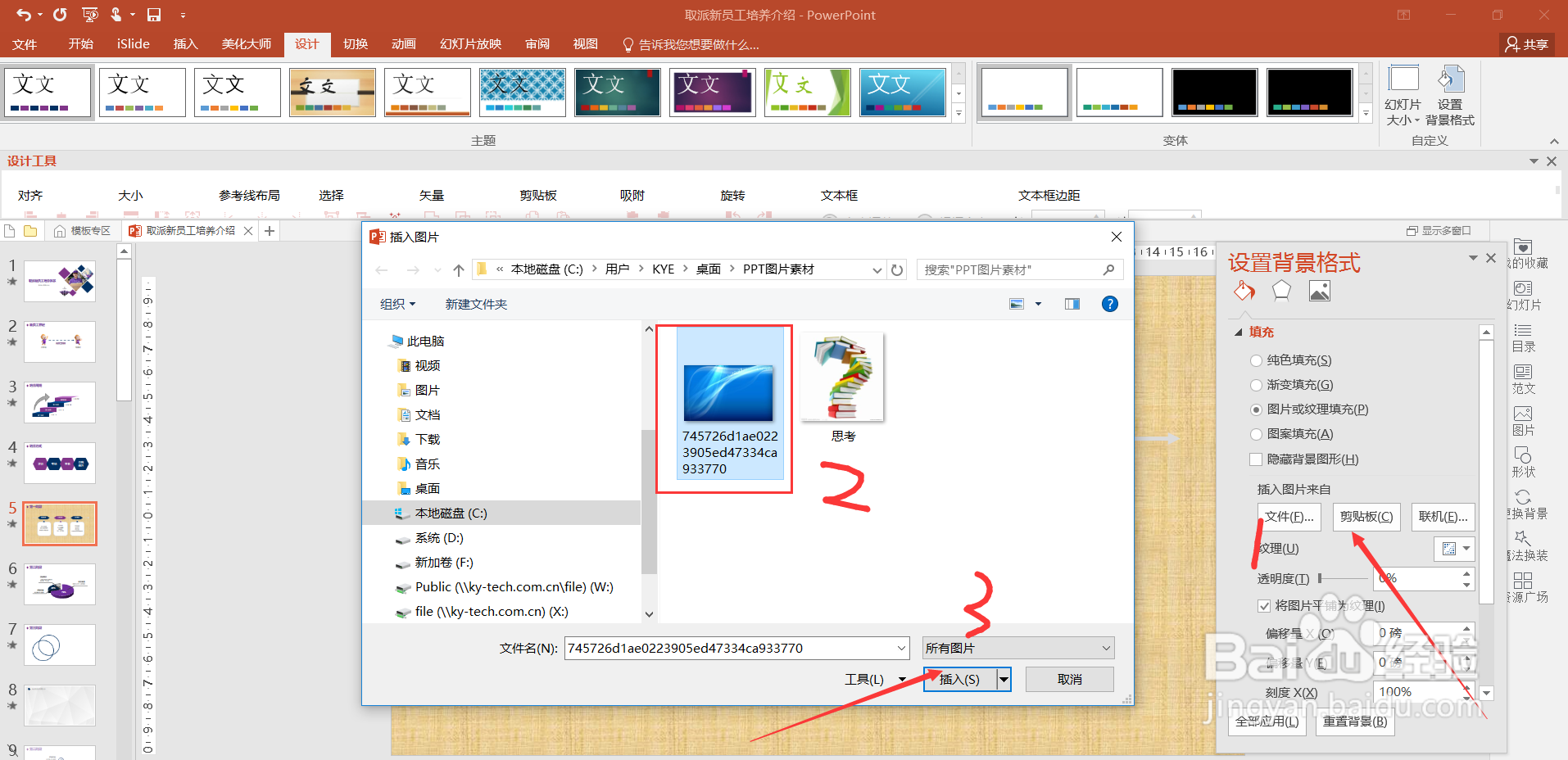1568x760 pixels.
Task: Open the 文件 menu tab
Action: [x=25, y=44]
